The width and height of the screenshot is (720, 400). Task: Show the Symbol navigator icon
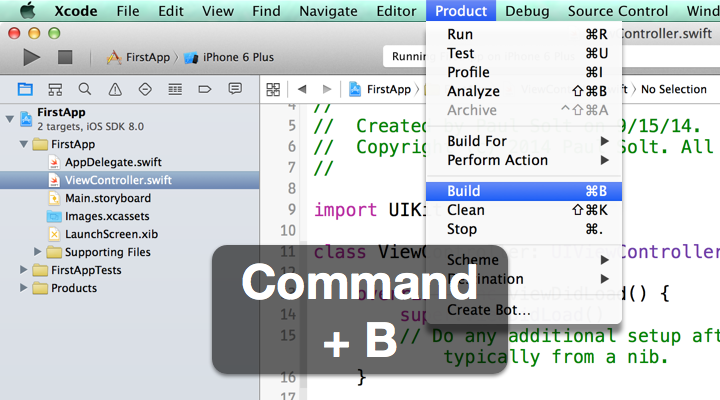click(x=55, y=89)
